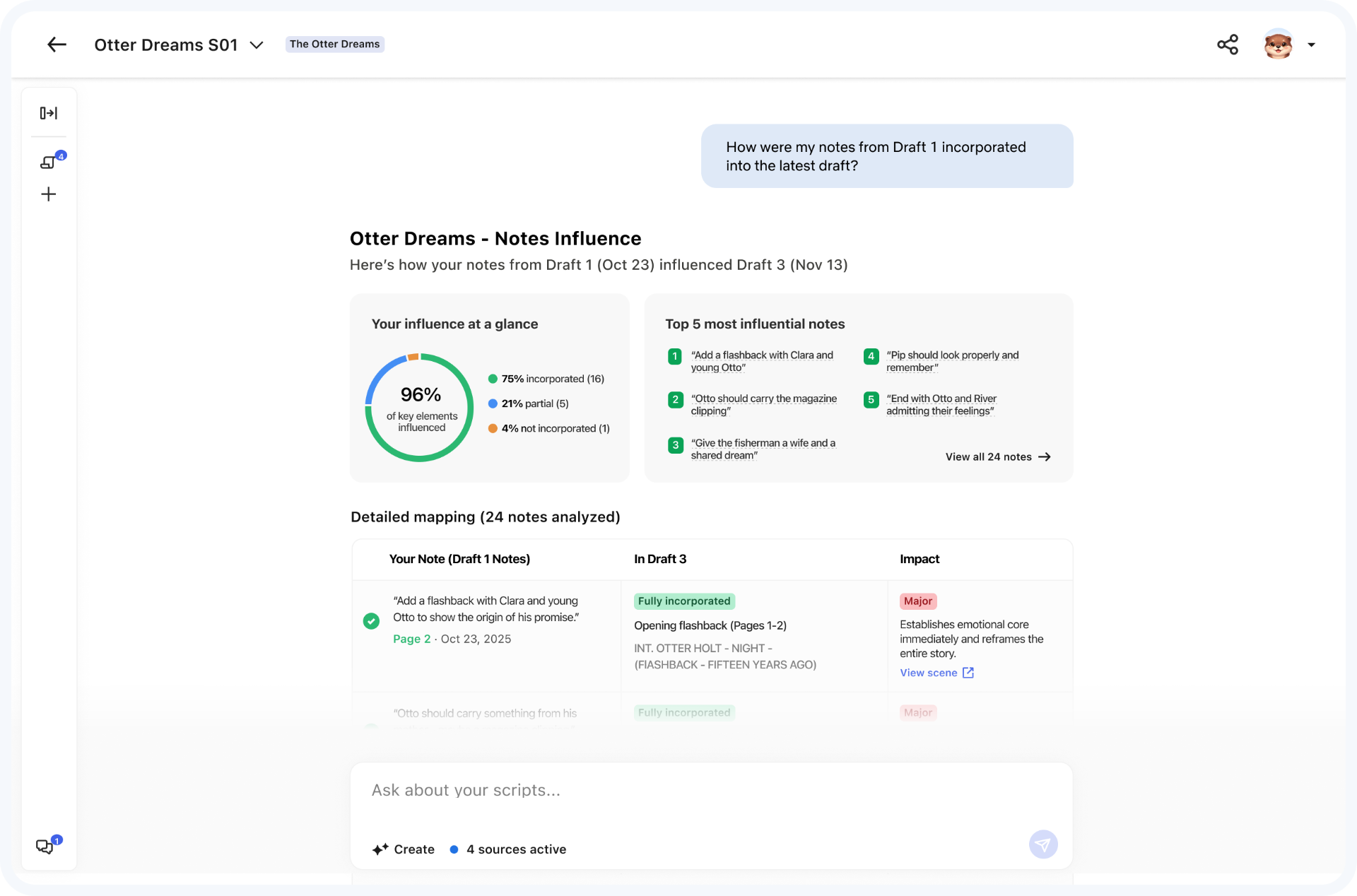Open the share icon

coord(1228,45)
